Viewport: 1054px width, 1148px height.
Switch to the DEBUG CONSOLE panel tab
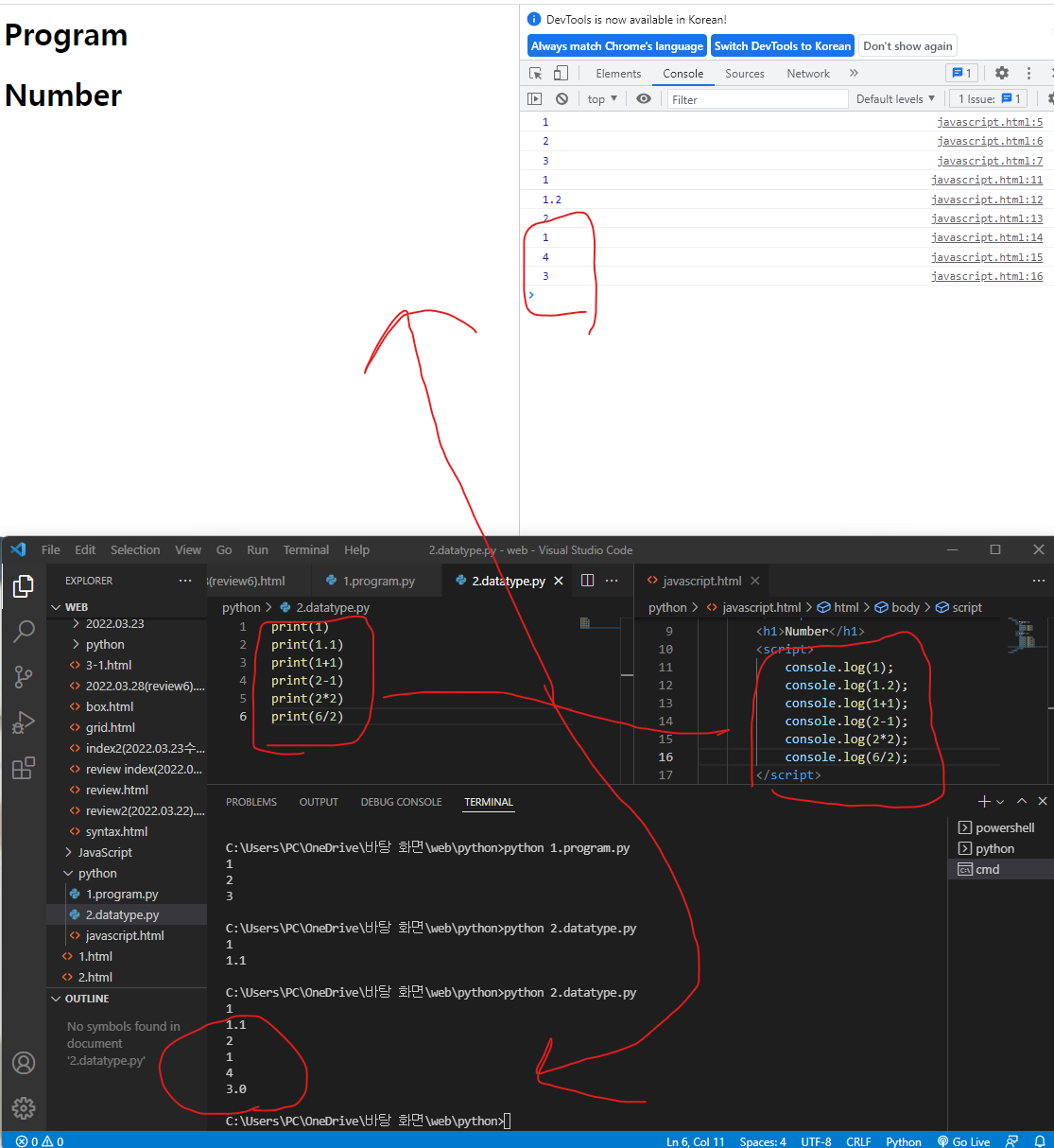(401, 802)
